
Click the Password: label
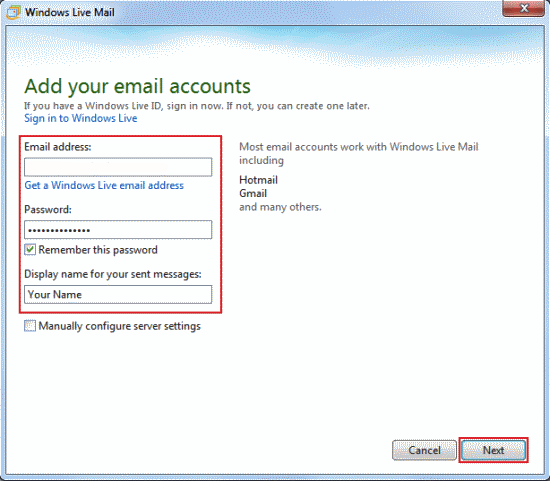[48, 209]
